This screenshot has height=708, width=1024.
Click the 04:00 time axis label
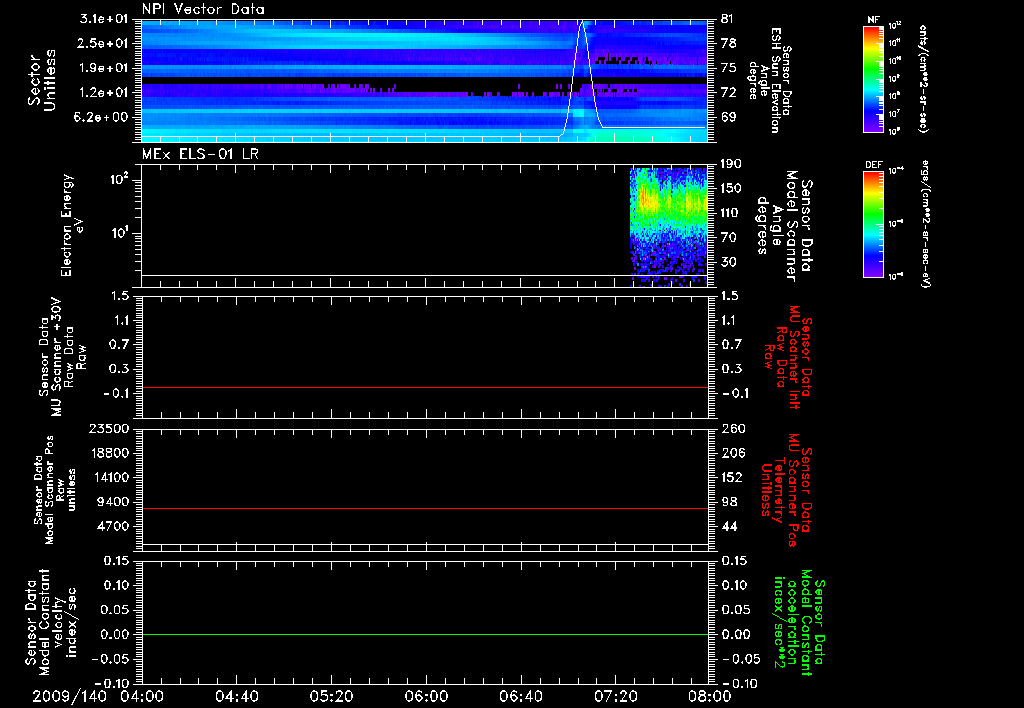(141, 696)
